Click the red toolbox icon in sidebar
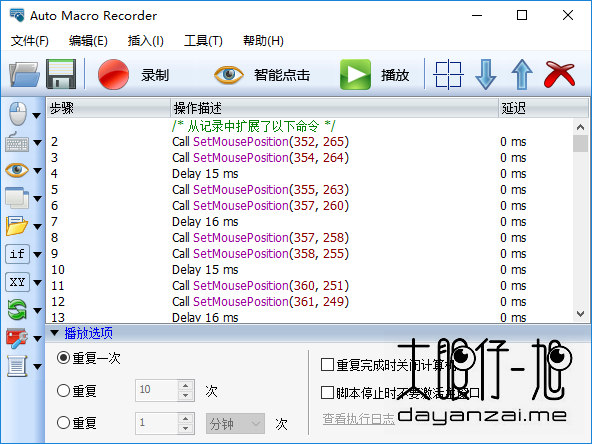The image size is (592, 444). pos(17,338)
